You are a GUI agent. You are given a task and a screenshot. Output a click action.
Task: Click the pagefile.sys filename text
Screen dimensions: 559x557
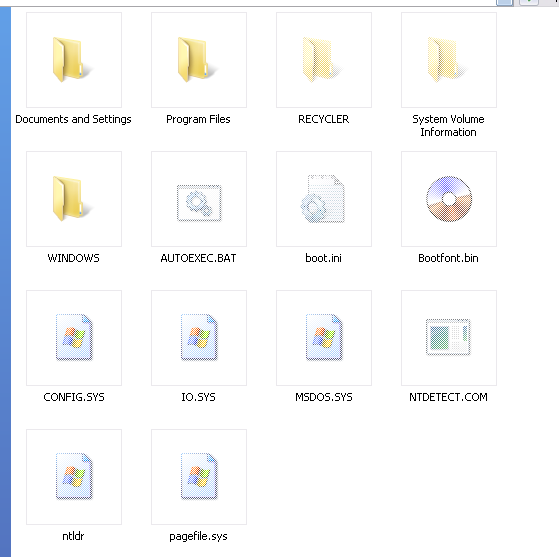click(198, 537)
